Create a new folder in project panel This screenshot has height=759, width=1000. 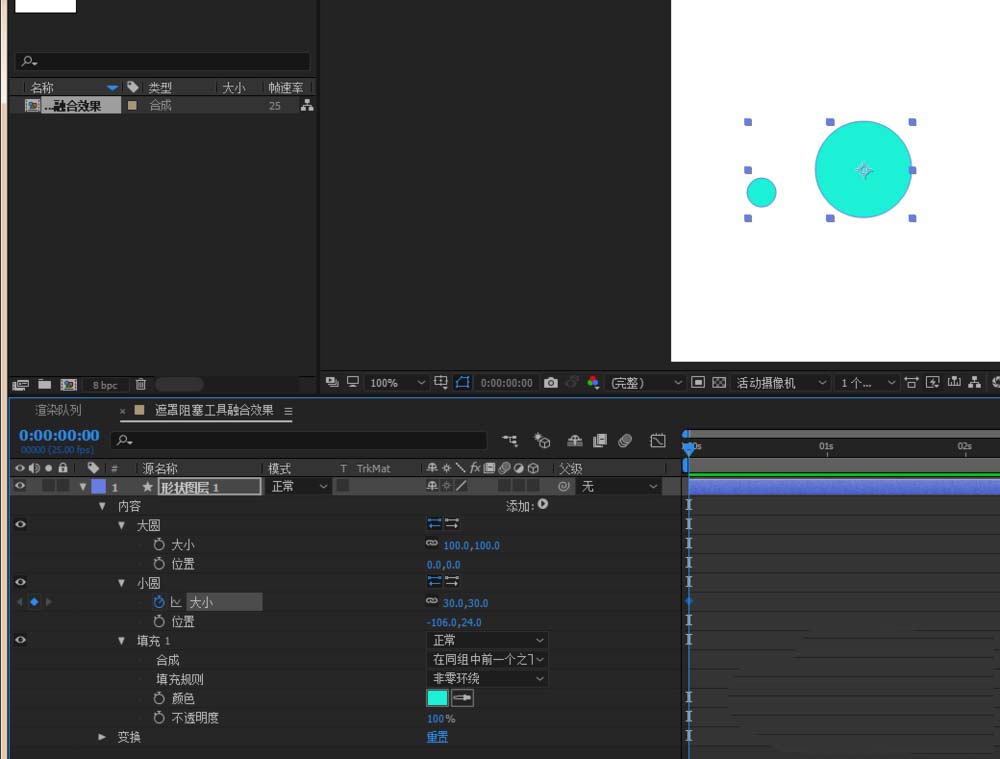44,384
